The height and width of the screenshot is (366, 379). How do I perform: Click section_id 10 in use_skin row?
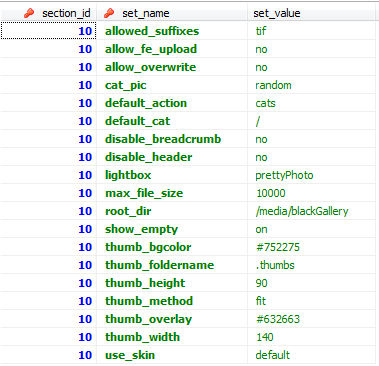48,355
